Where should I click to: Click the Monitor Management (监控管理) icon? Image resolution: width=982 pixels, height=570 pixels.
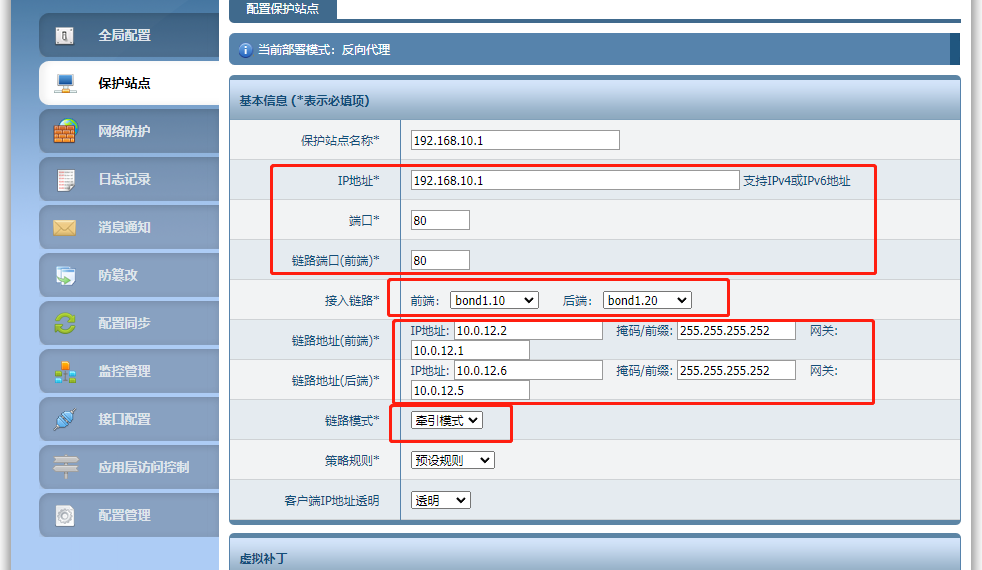click(65, 371)
